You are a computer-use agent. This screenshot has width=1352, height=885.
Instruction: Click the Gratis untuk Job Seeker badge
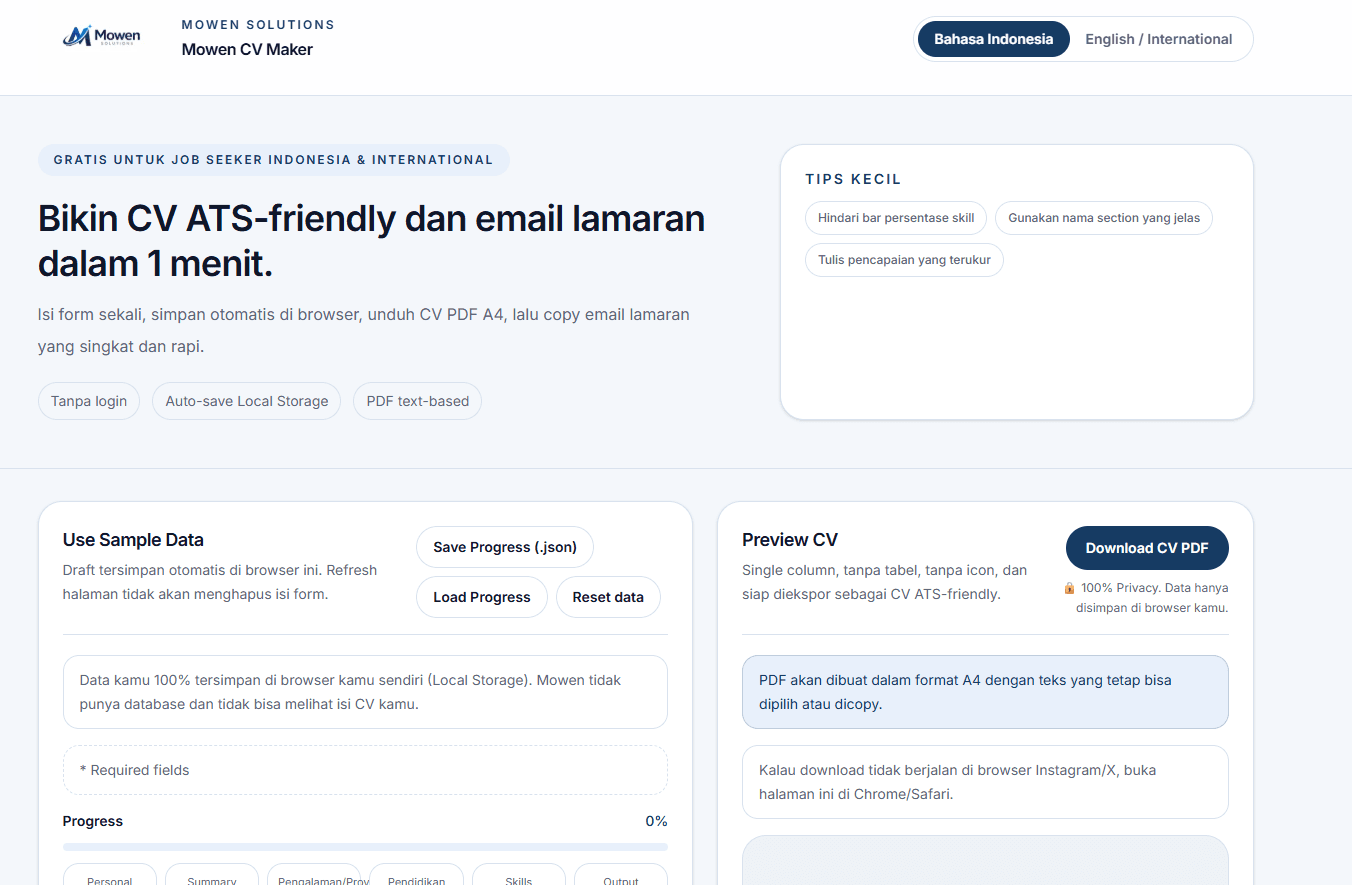click(x=274, y=160)
